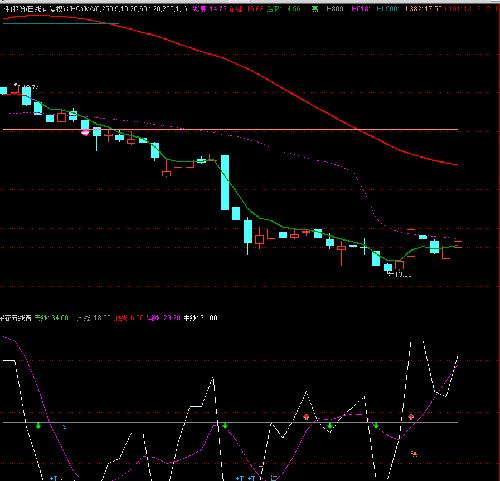Click the teal value label in top header bar
This screenshot has height=481, width=500.
tap(387, 9)
